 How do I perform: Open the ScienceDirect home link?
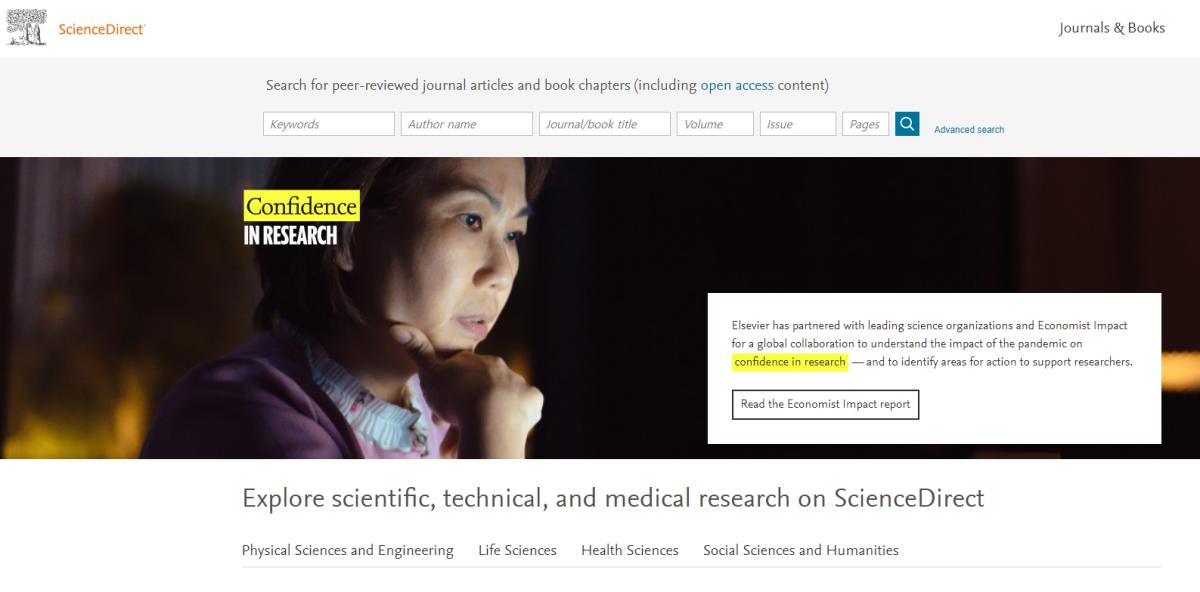coord(102,29)
